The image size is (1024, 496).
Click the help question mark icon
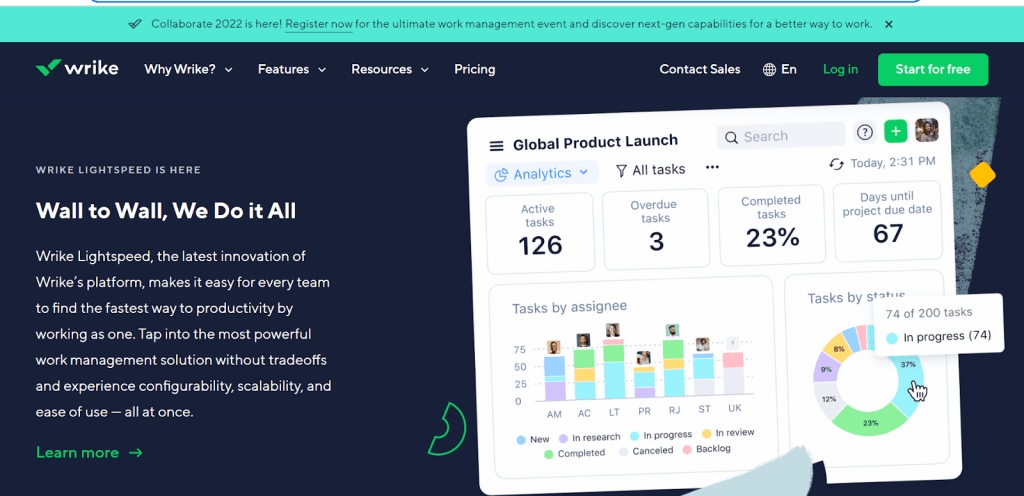[865, 132]
